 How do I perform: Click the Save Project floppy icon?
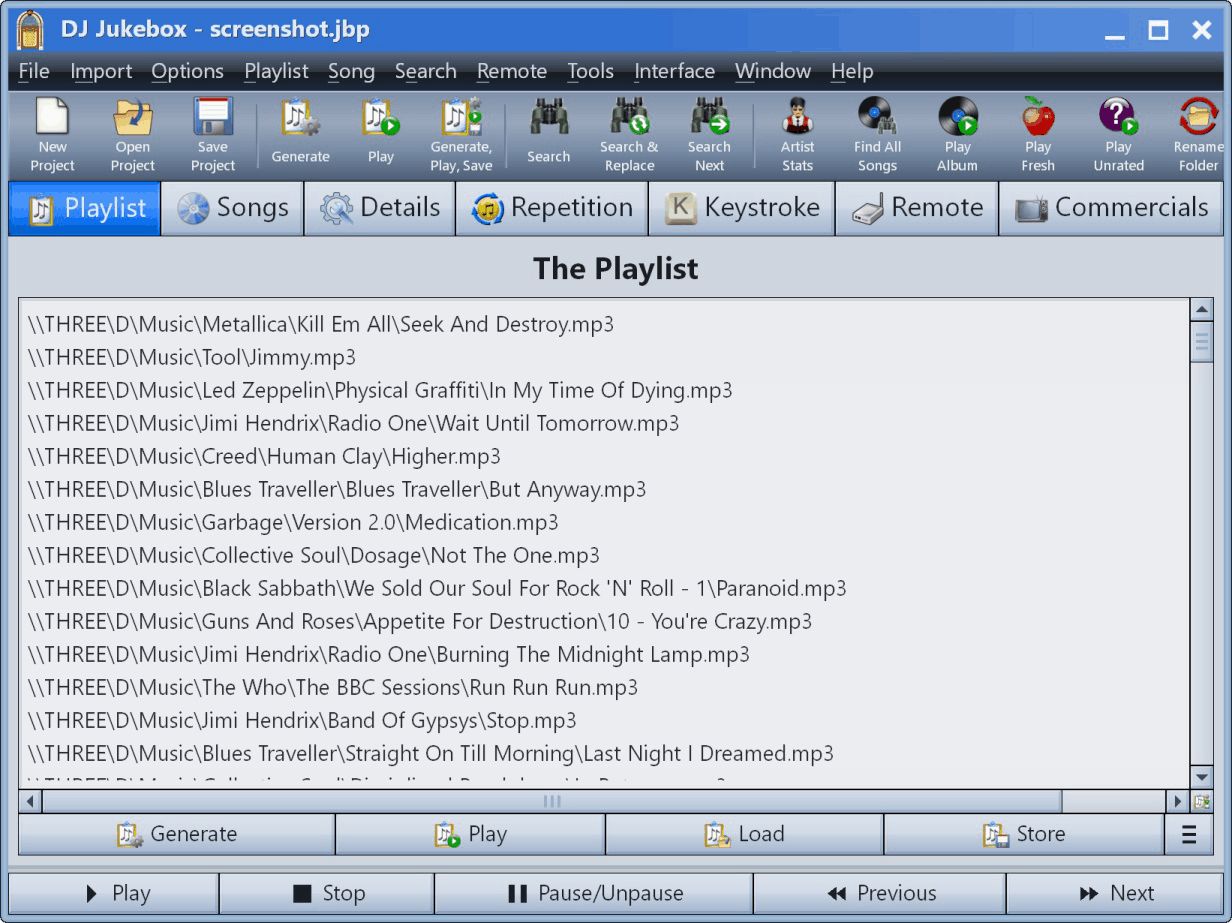(213, 136)
